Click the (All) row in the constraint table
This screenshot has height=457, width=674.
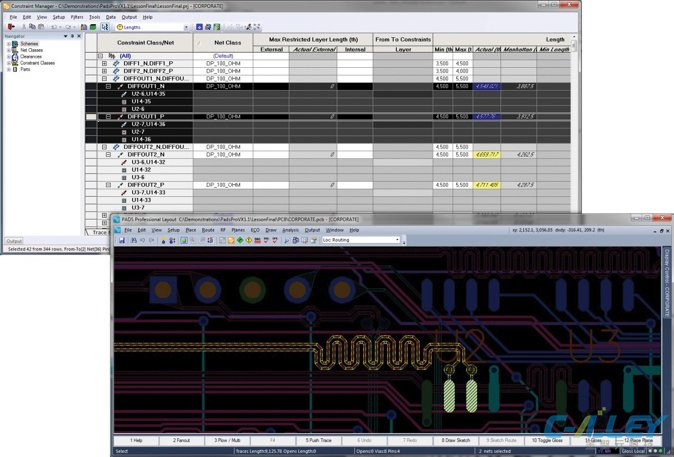[125, 56]
